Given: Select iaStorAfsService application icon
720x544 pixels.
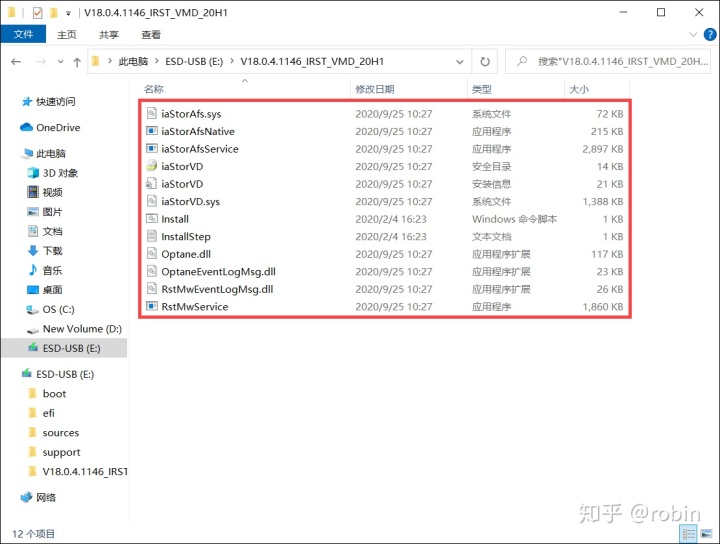Looking at the screenshot, I should tap(152, 148).
